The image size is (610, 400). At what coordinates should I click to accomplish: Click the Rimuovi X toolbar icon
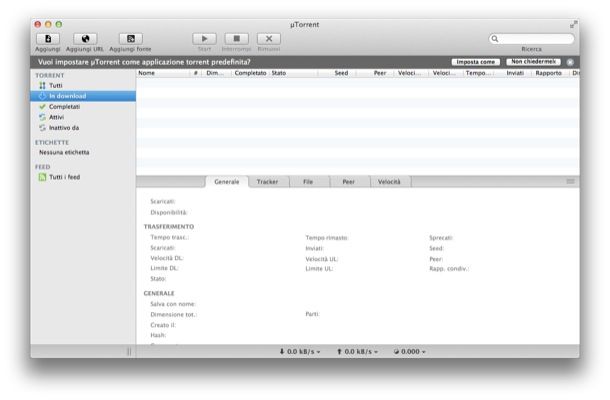pos(266,38)
